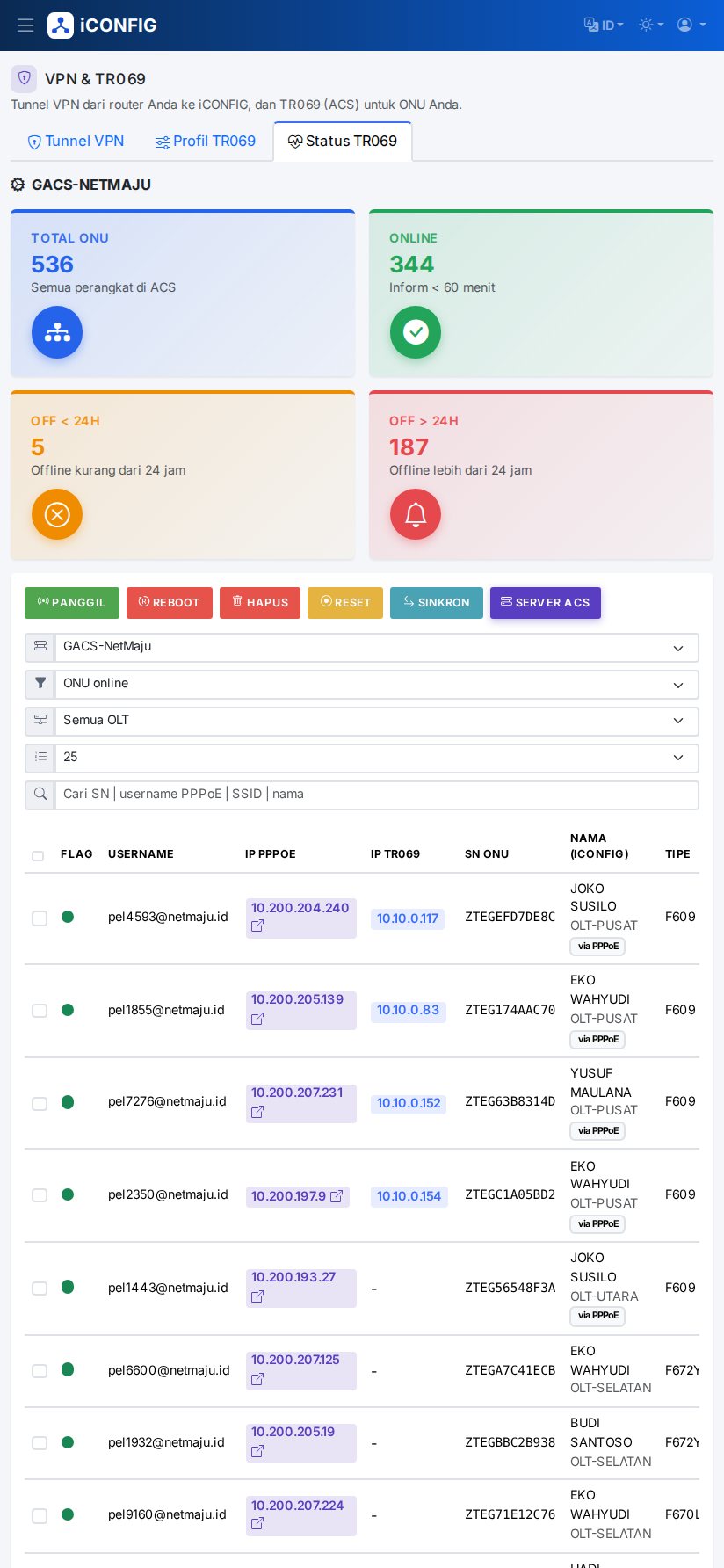Click the TR069 IP 10.10.0.154
Image resolution: width=724 pixels, height=1568 pixels.
(x=409, y=1197)
